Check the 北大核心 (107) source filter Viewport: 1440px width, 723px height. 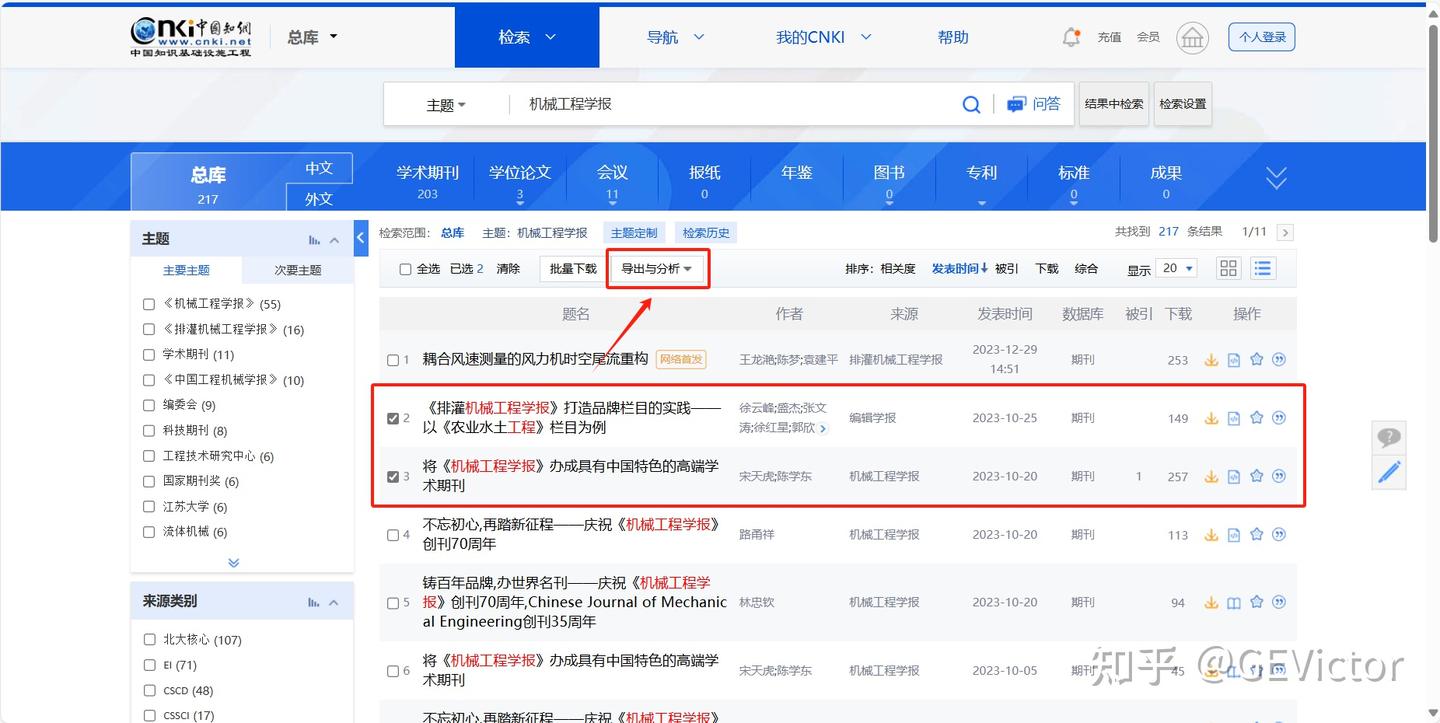[149, 640]
